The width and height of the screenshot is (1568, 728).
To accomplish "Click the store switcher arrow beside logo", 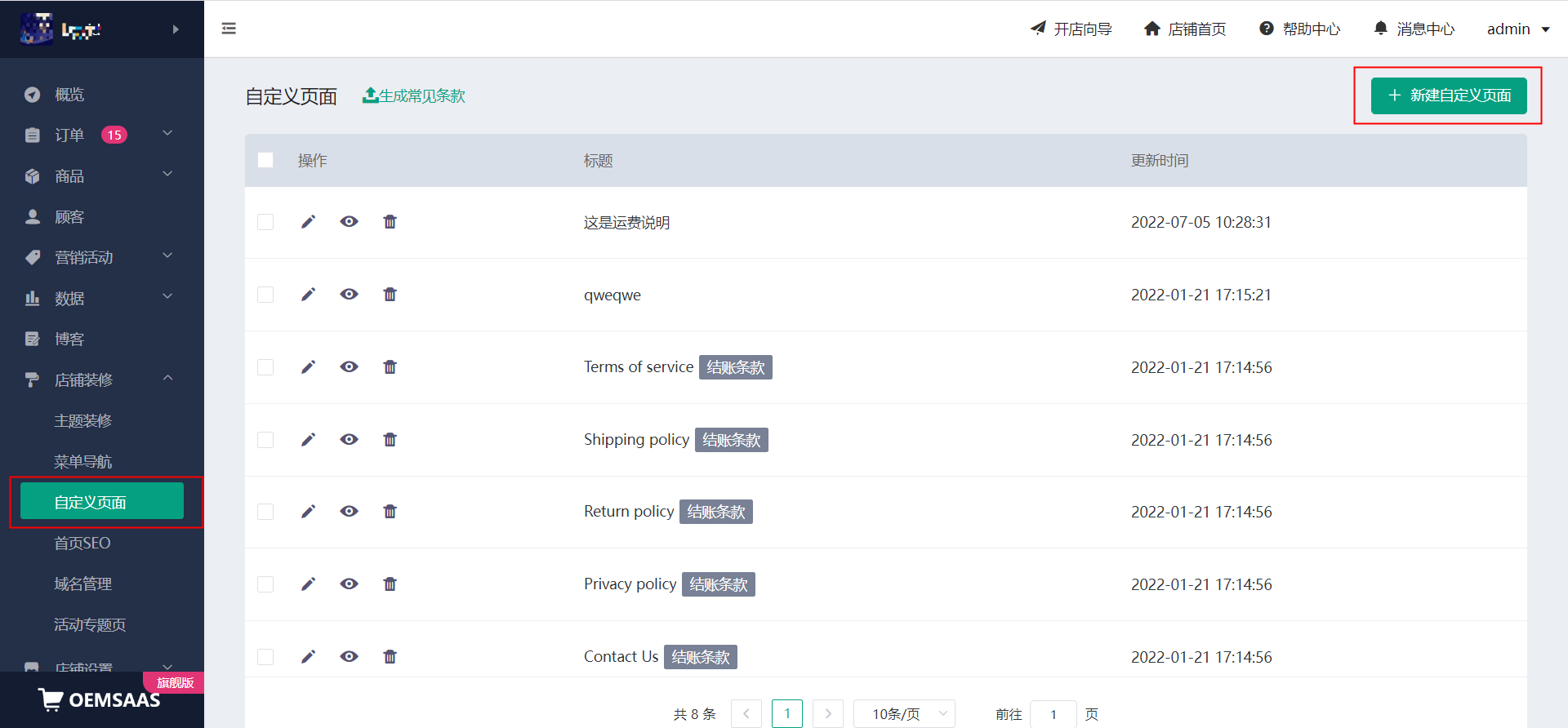I will pyautogui.click(x=176, y=29).
